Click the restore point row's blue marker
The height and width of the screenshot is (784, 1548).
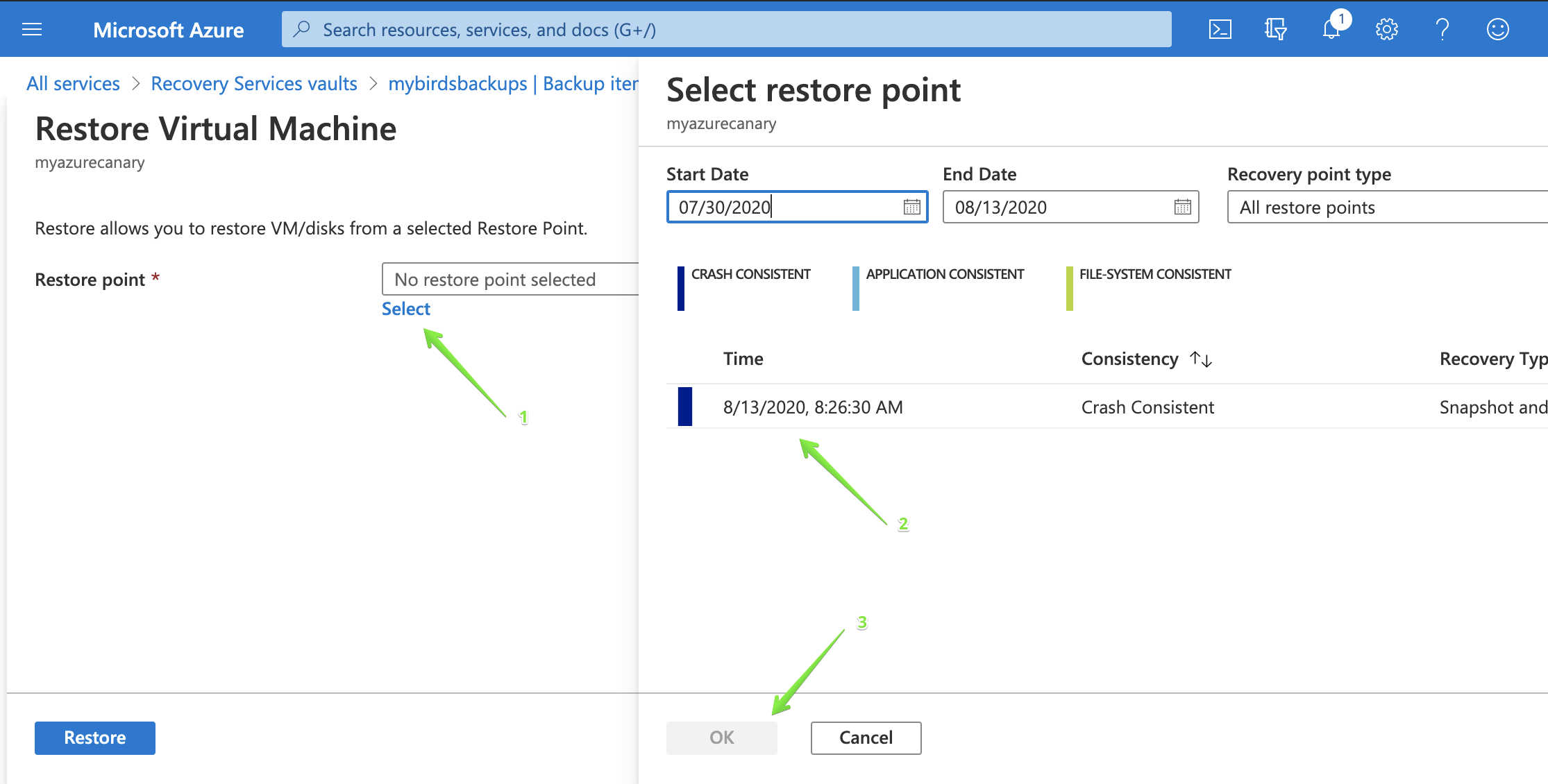684,406
